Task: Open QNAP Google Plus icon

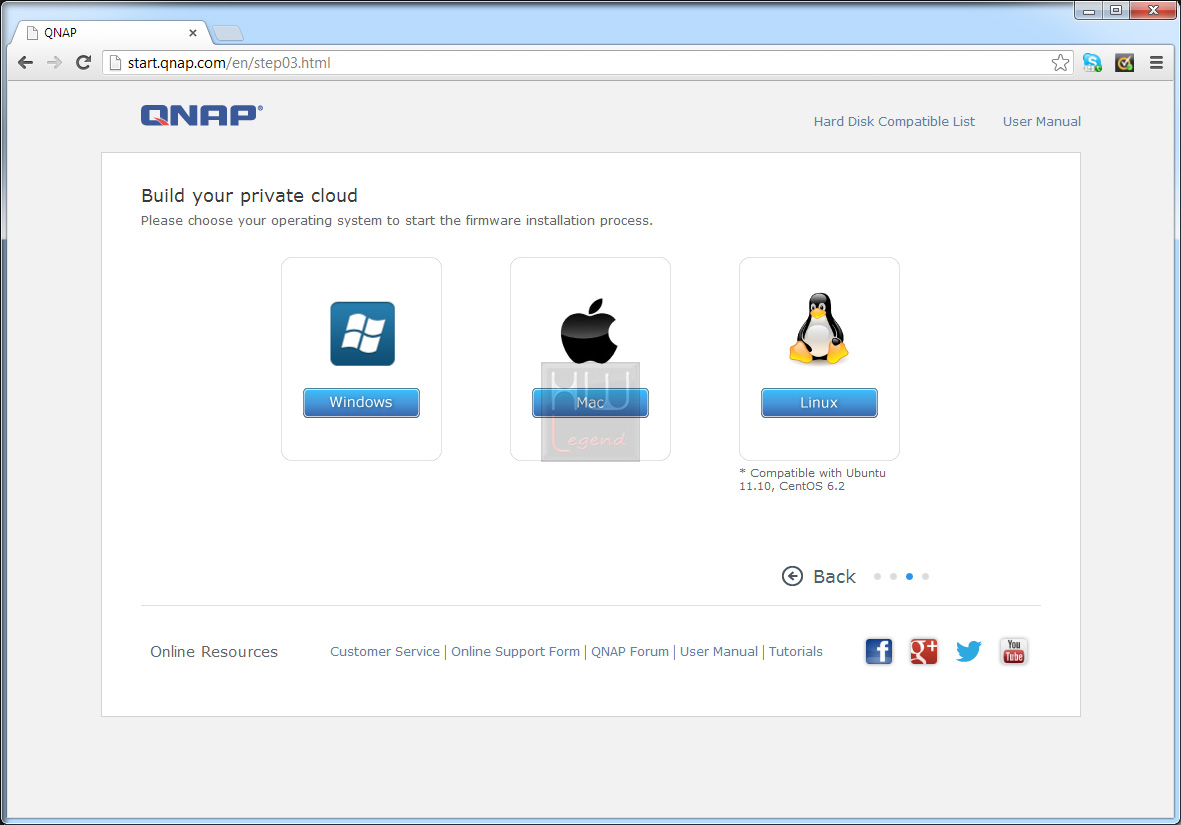Action: (923, 651)
